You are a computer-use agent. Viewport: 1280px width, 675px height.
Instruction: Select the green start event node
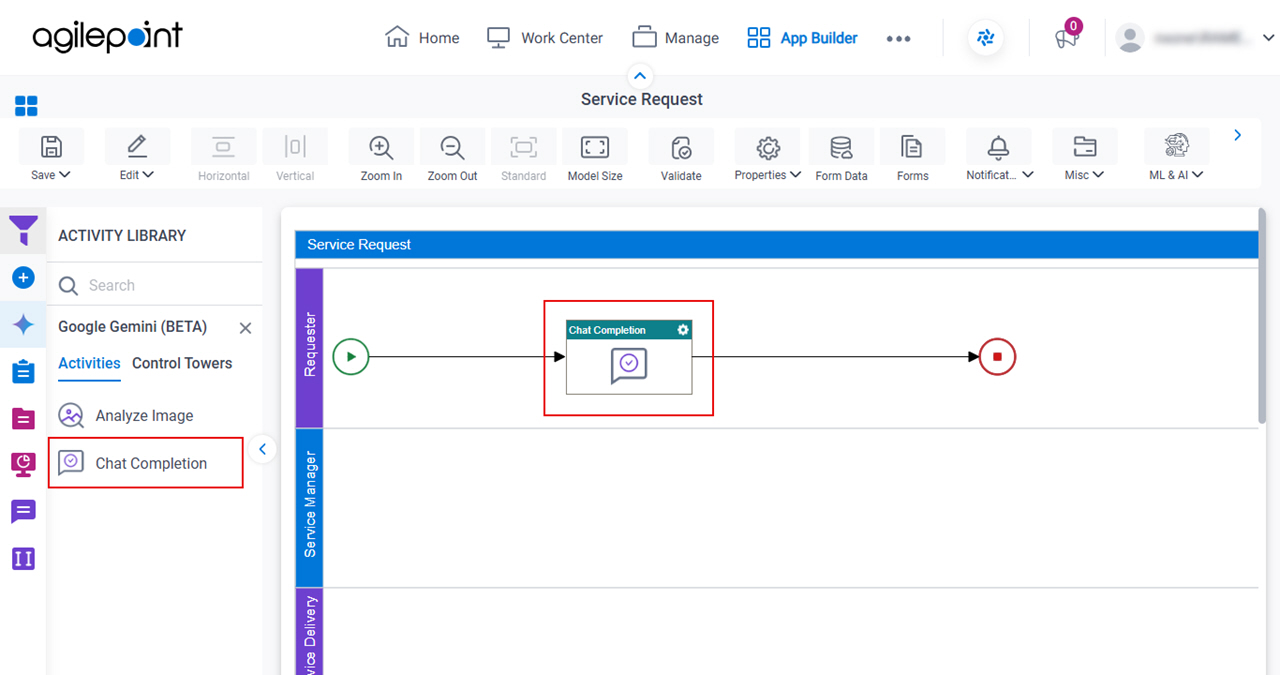pos(351,356)
